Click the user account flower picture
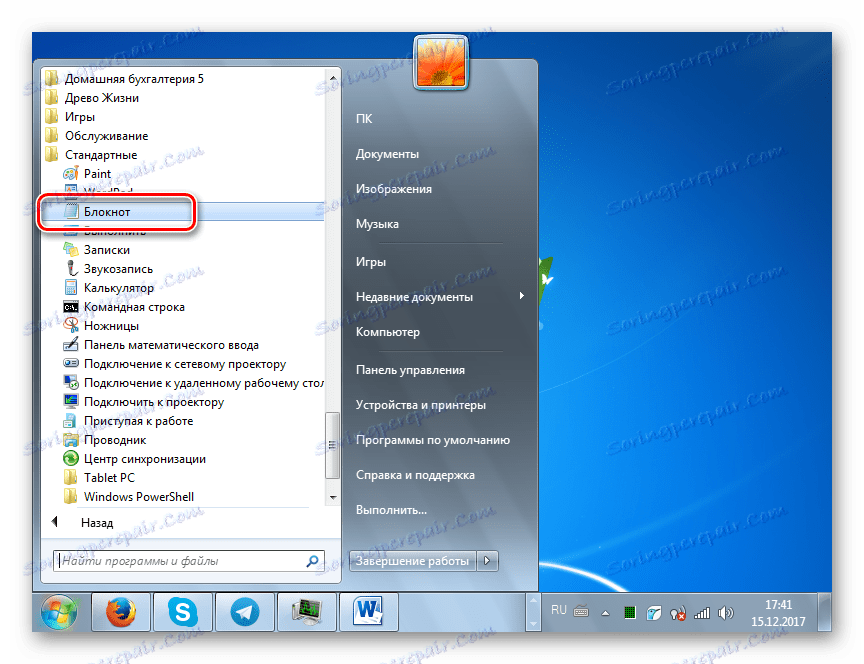 click(440, 62)
